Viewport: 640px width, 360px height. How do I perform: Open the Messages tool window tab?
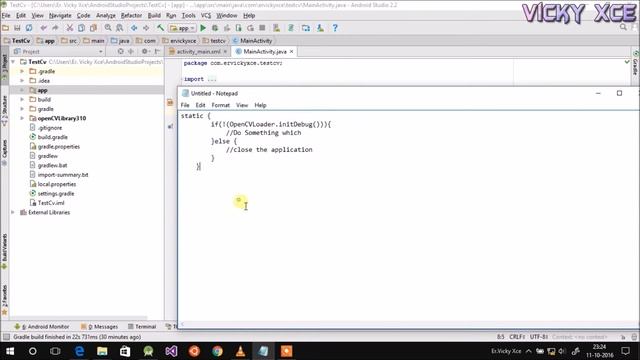(99, 327)
